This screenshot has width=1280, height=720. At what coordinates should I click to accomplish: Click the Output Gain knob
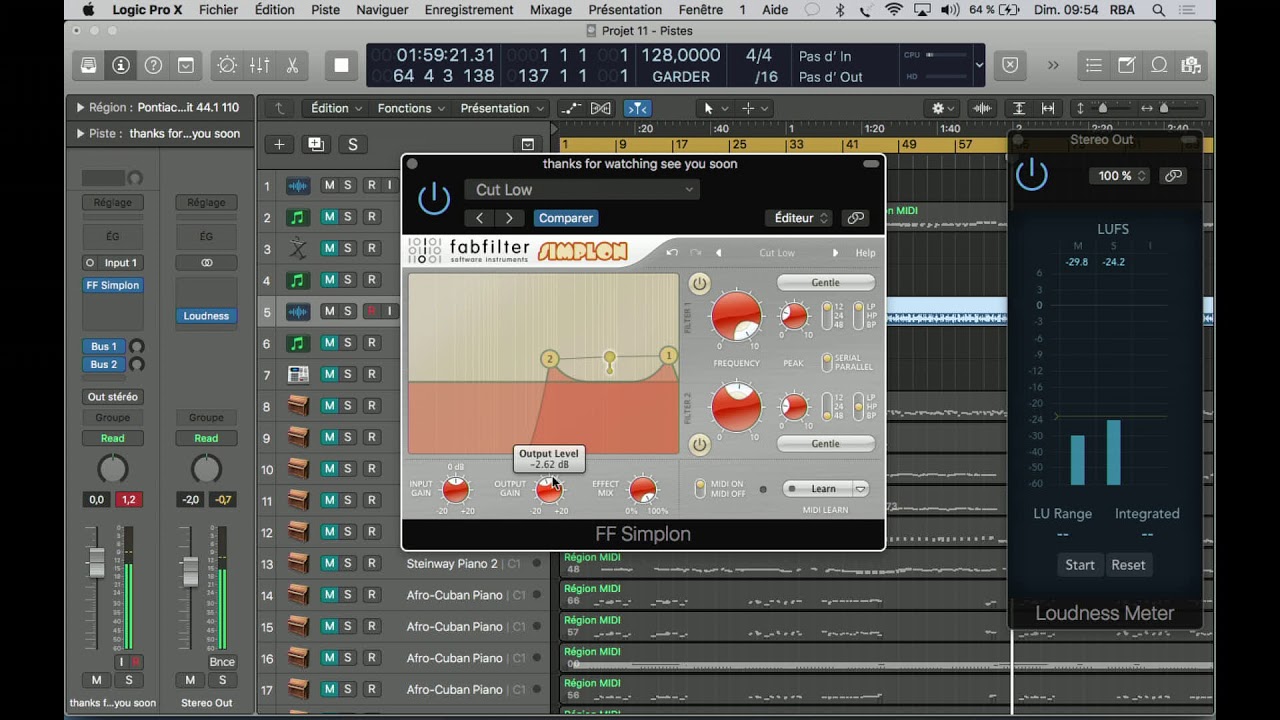click(549, 489)
